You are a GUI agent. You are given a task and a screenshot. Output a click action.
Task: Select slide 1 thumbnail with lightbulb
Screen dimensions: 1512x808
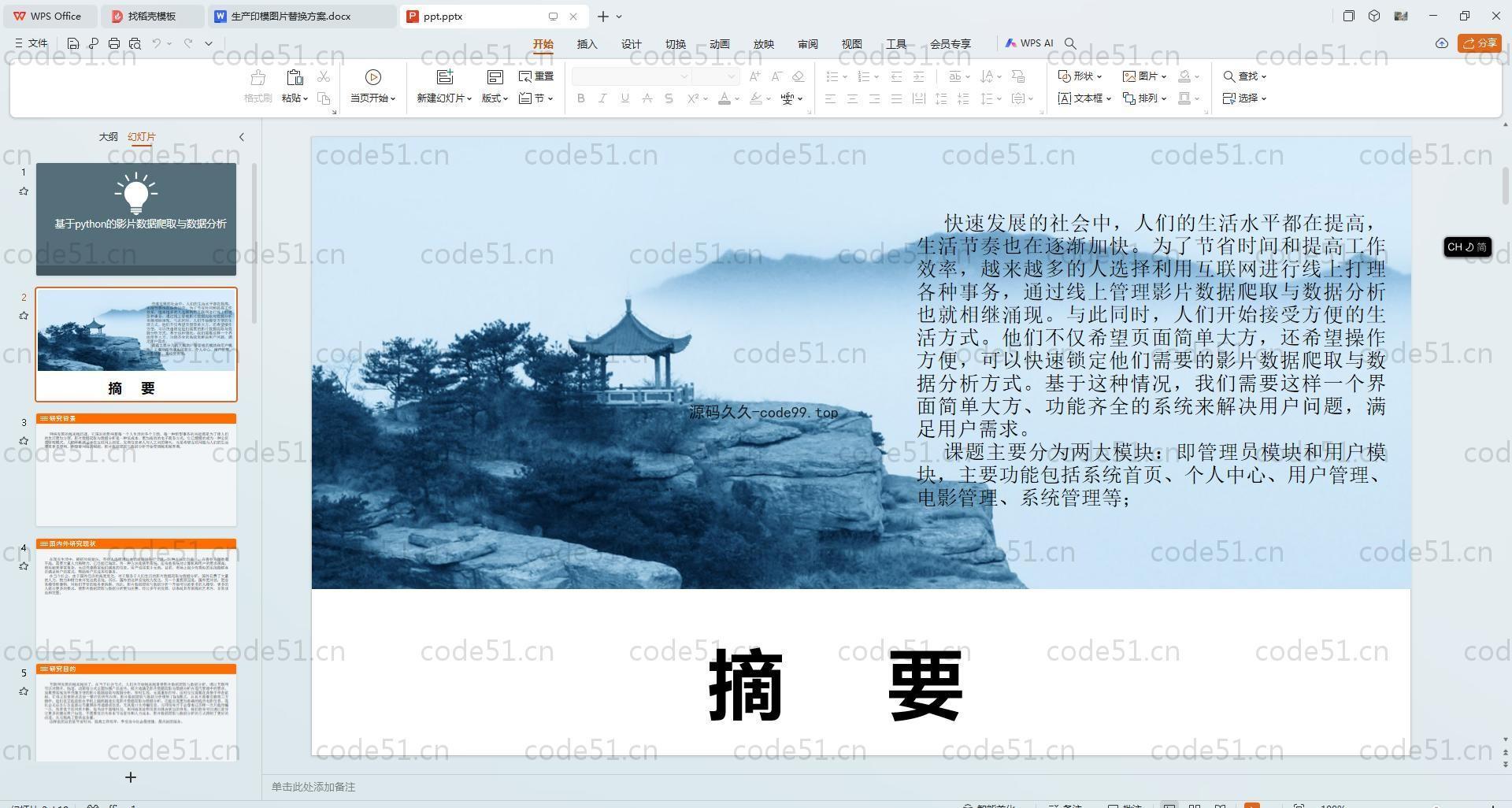click(136, 220)
